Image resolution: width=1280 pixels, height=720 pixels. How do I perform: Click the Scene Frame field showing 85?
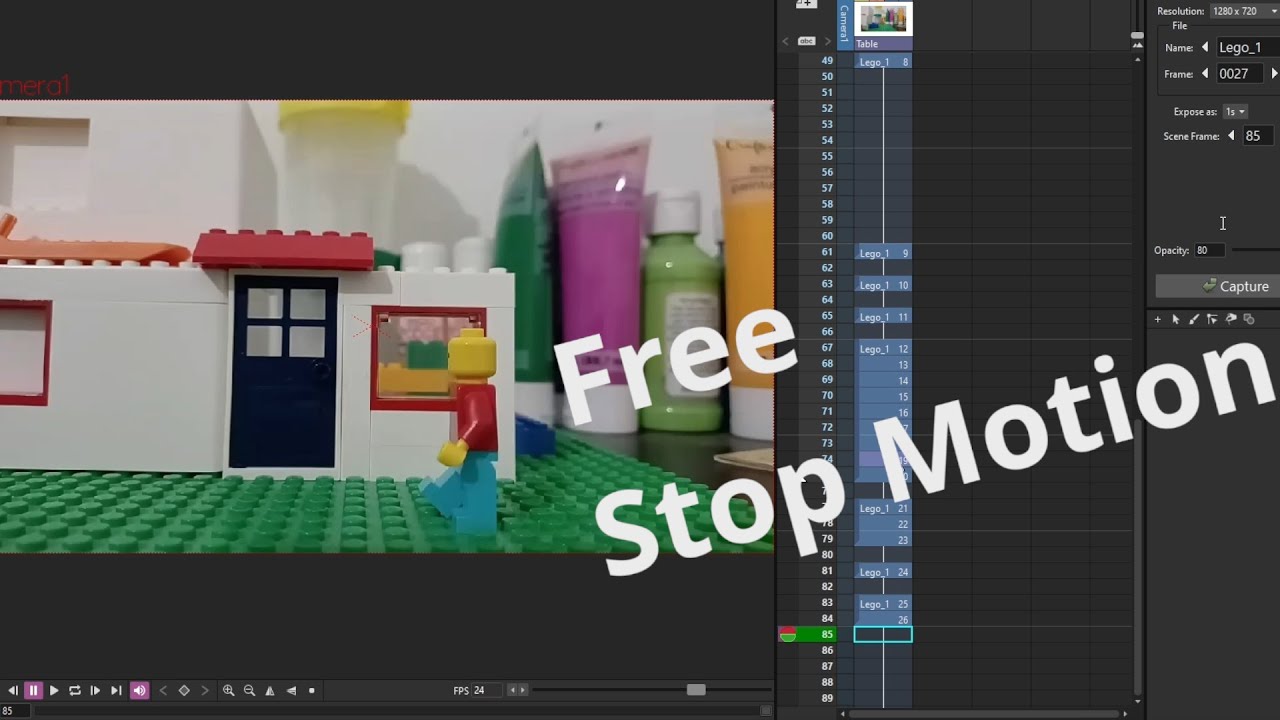point(1260,136)
